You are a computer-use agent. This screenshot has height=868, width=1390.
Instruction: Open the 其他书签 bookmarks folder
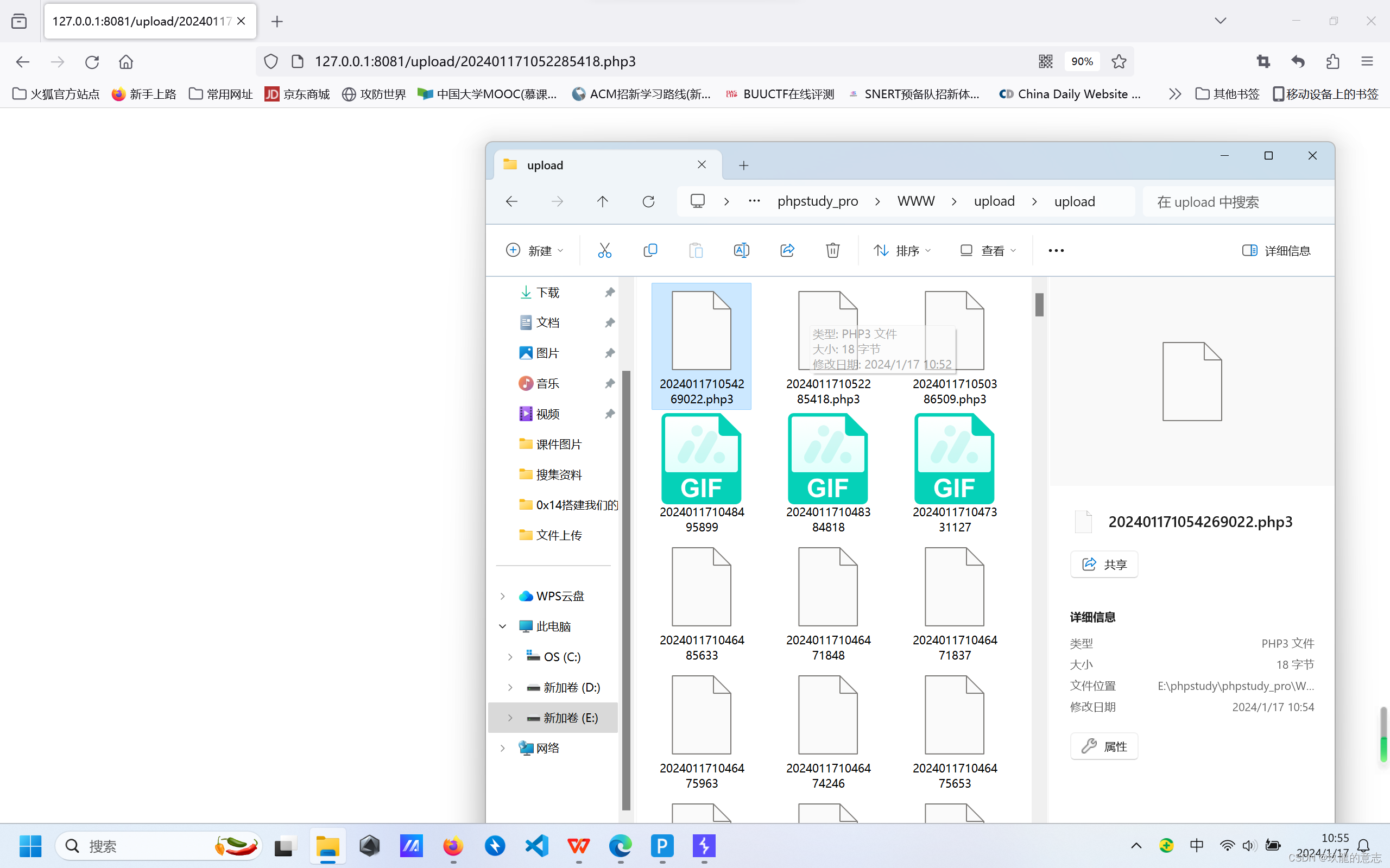(x=1227, y=93)
